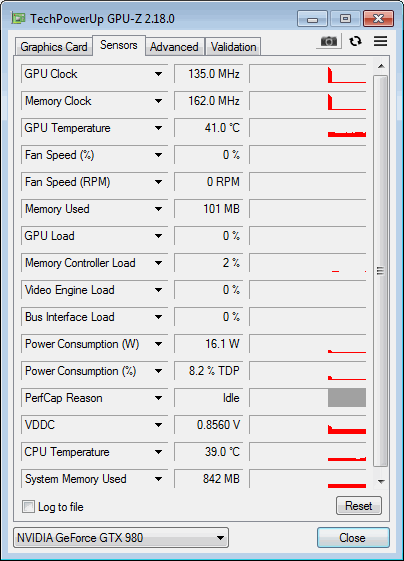Click the Reset button
404x561 pixels.
click(x=359, y=506)
